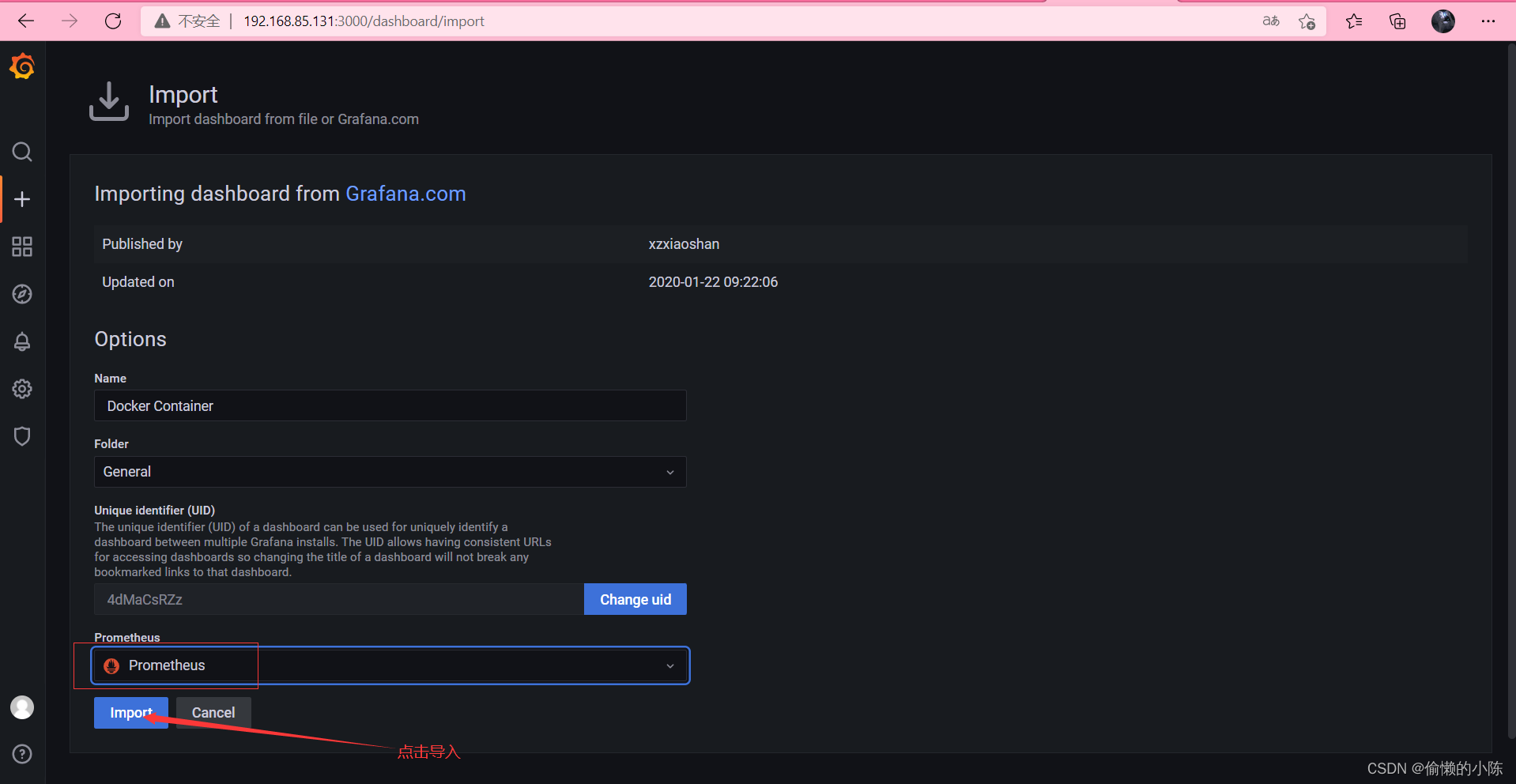This screenshot has width=1516, height=784.
Task: Click the Import button
Action: (131, 713)
